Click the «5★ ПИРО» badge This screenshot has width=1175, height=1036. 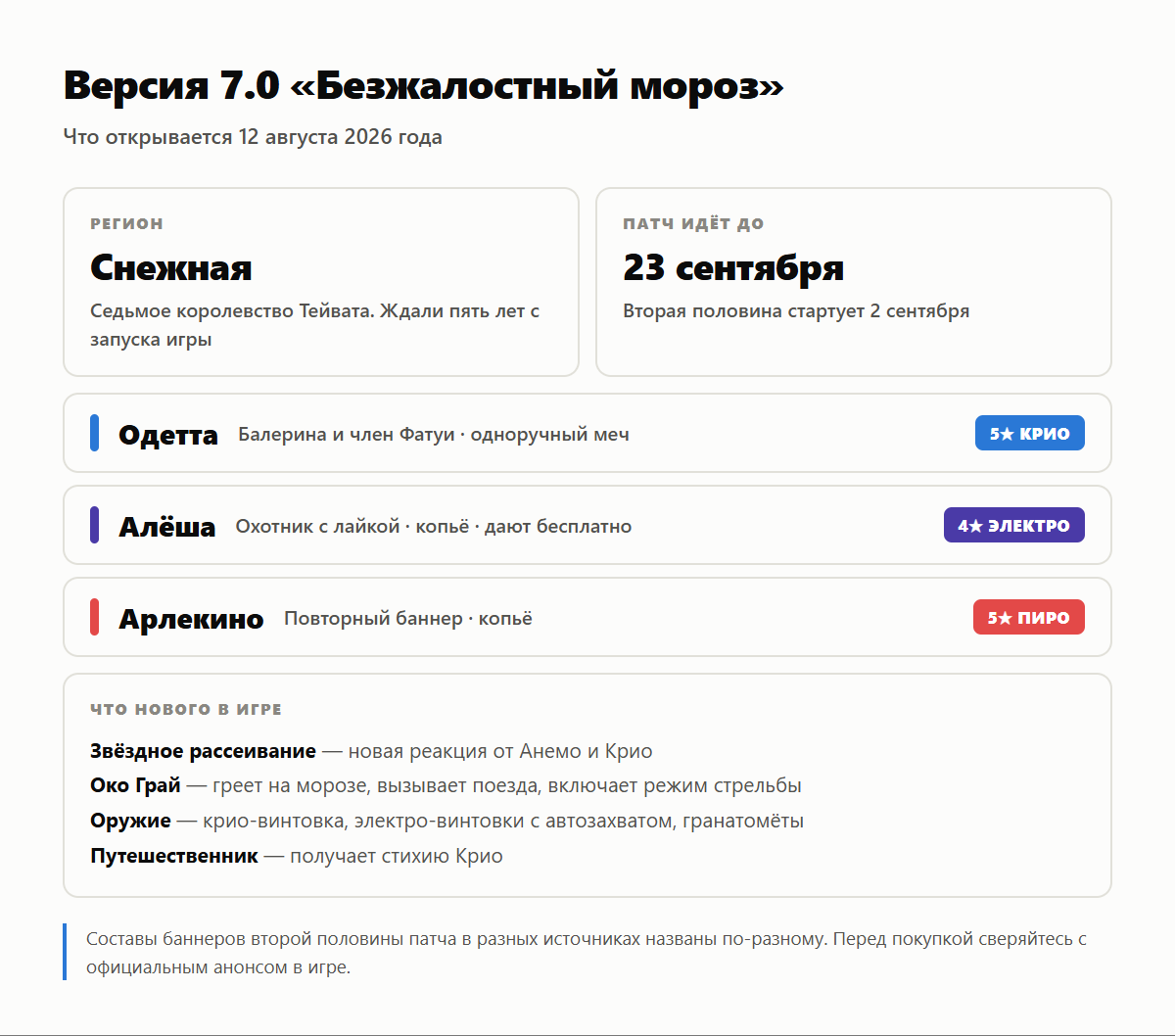pyautogui.click(x=1028, y=617)
